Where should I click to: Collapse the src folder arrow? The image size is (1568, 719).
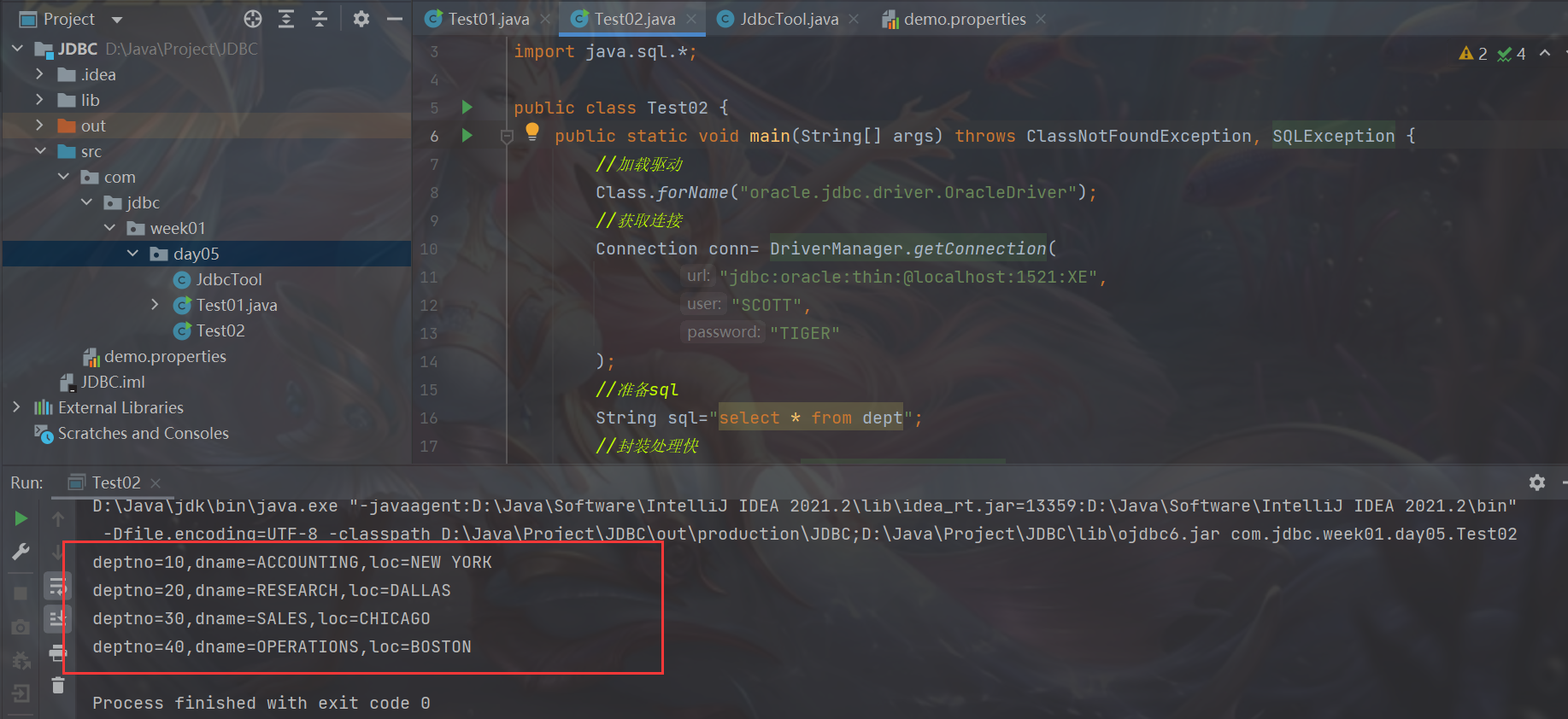pos(40,151)
